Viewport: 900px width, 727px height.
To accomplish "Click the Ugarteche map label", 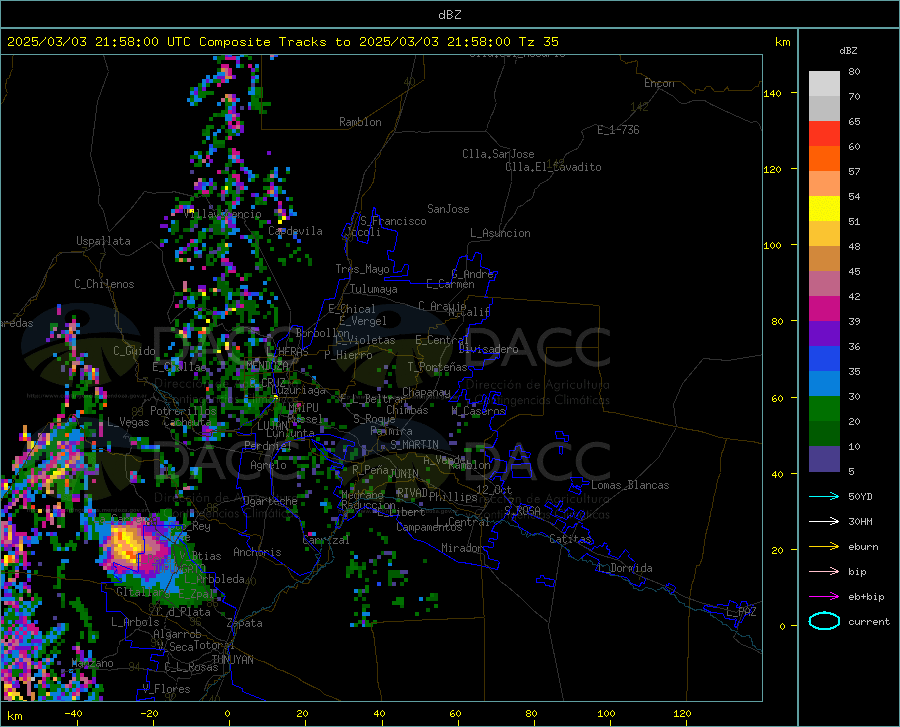I will coord(270,500).
